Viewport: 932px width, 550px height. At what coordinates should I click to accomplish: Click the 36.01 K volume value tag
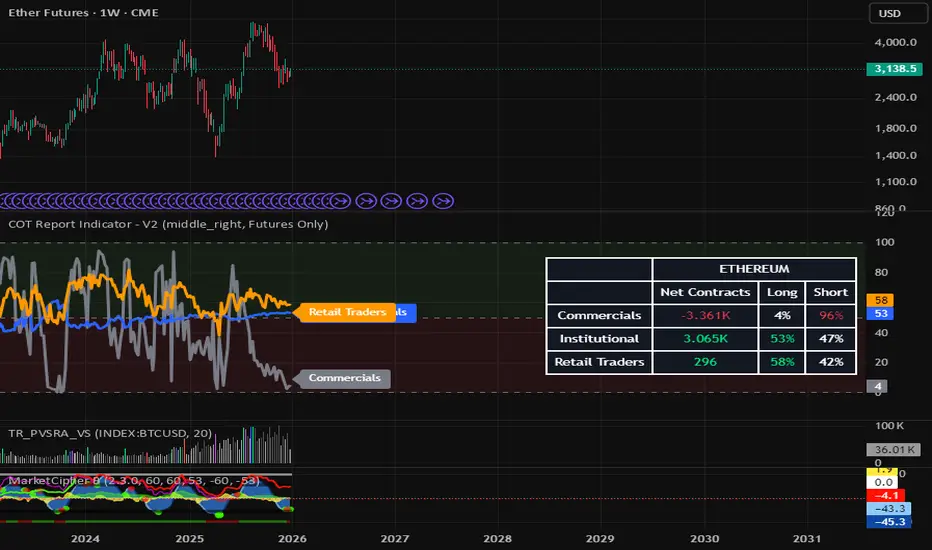[894, 450]
